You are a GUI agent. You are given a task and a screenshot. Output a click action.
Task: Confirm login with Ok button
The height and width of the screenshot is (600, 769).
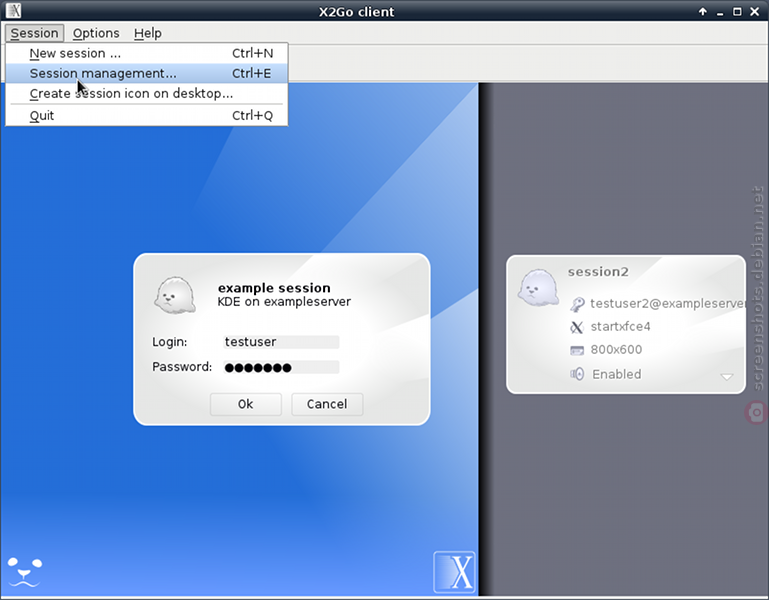pos(246,404)
